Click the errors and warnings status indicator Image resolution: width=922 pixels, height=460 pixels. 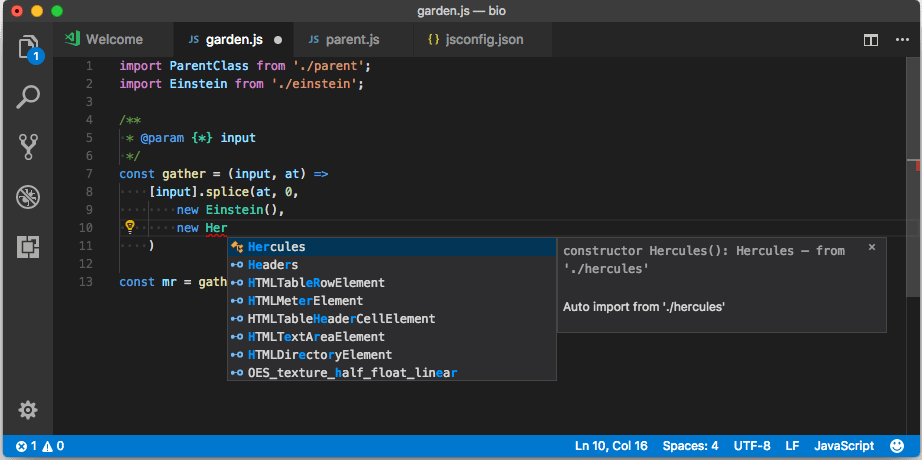(41, 446)
